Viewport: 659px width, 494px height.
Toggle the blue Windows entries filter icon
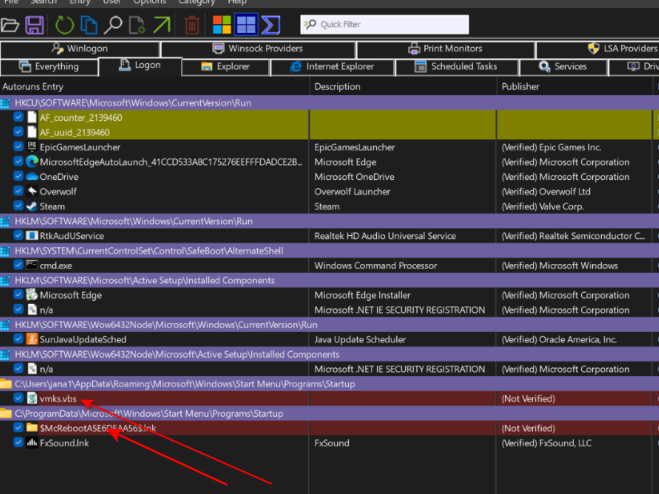click(x=246, y=24)
